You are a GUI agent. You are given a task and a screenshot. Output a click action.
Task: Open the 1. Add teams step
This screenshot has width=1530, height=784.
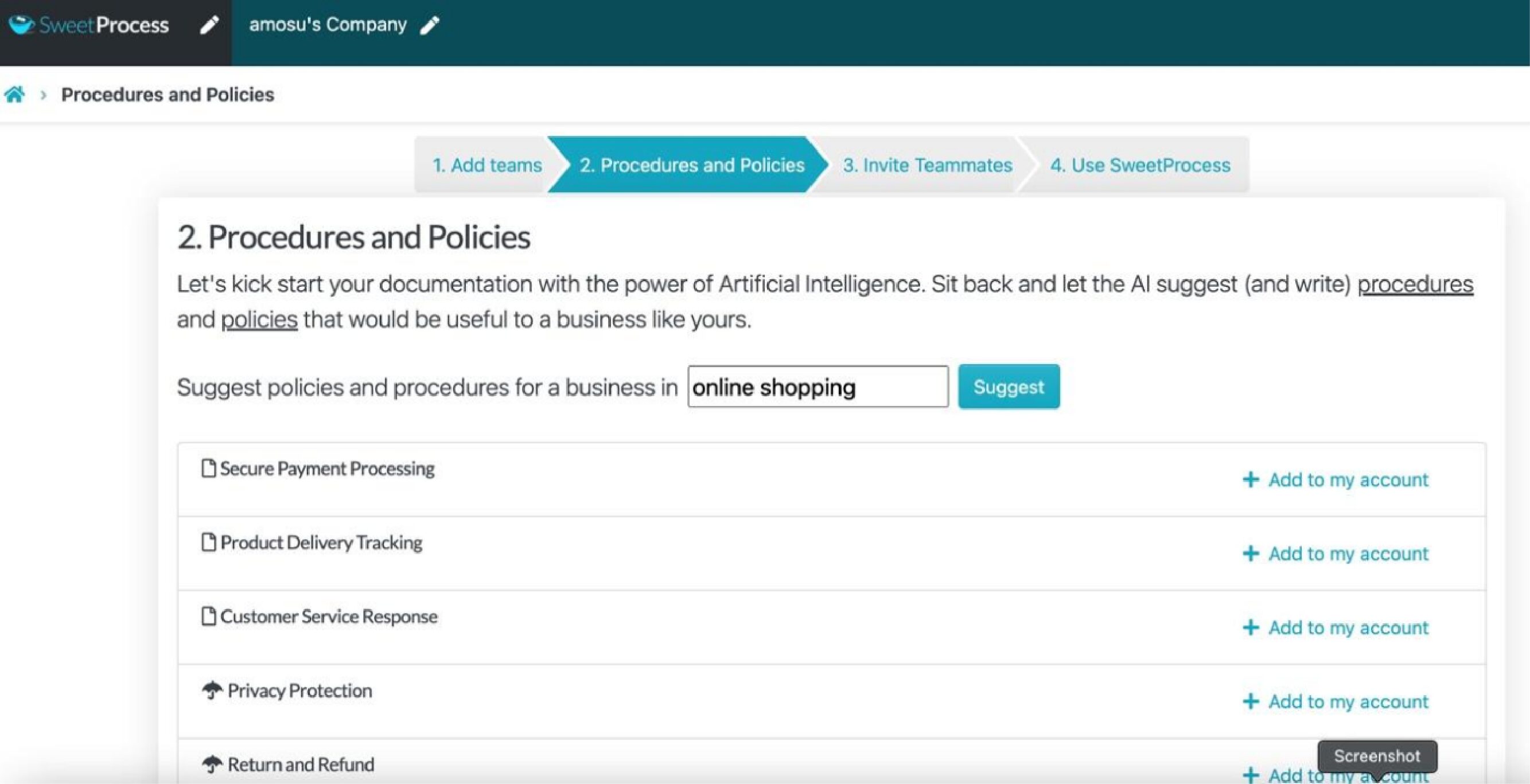coord(486,165)
